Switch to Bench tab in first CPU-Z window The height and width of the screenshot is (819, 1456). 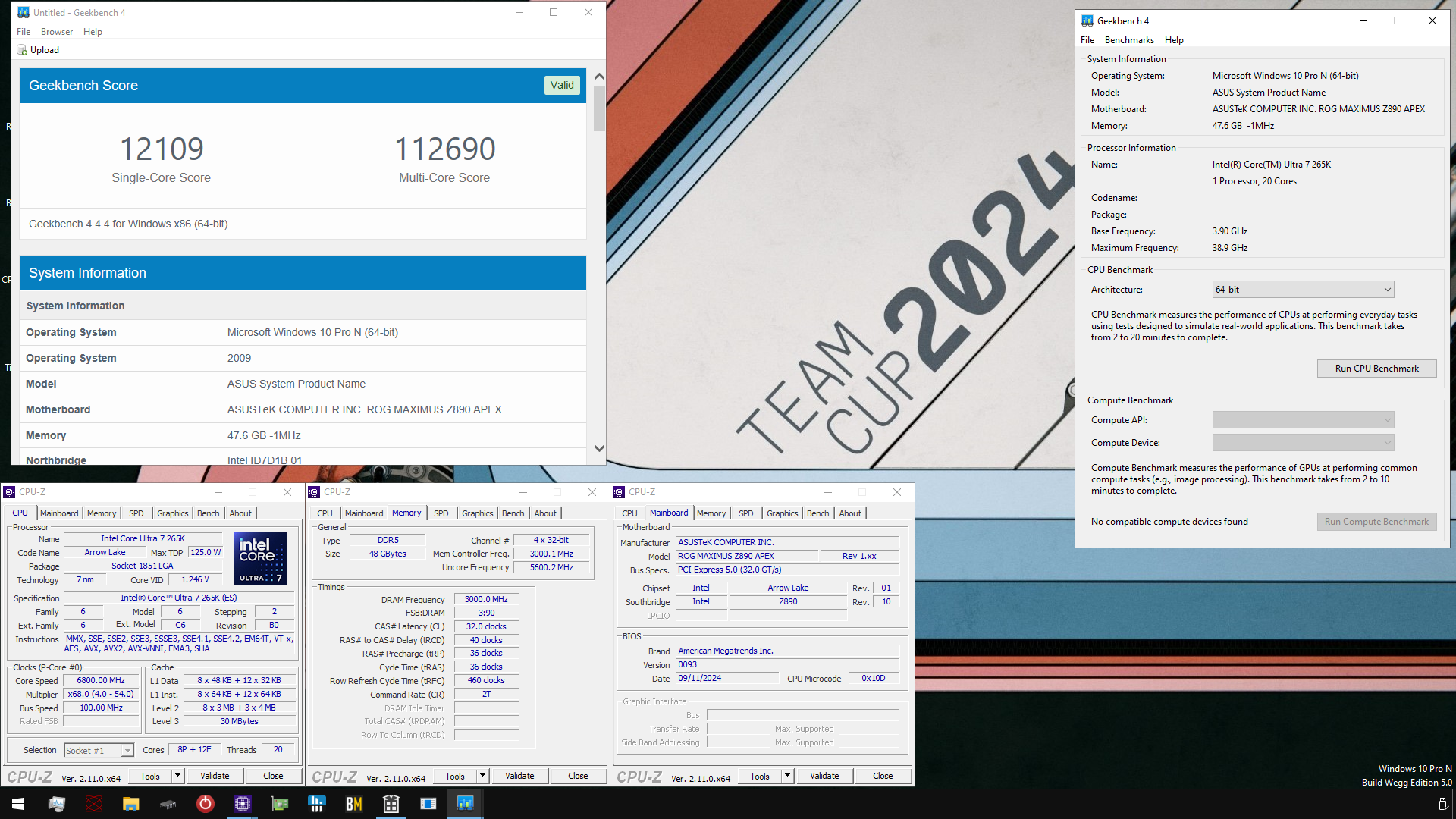(208, 513)
